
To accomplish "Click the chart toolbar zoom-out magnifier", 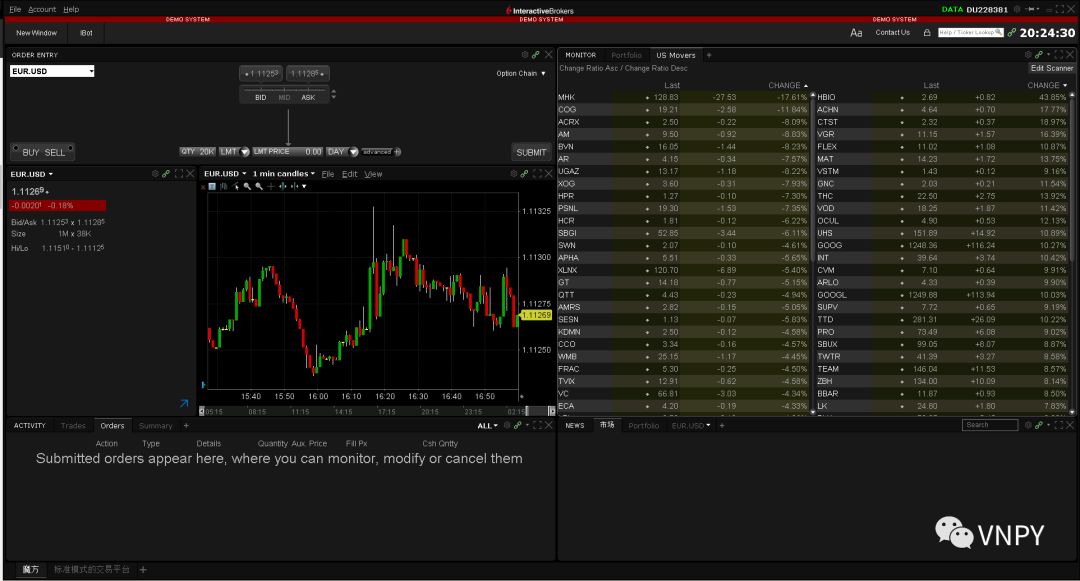I will click(x=259, y=187).
